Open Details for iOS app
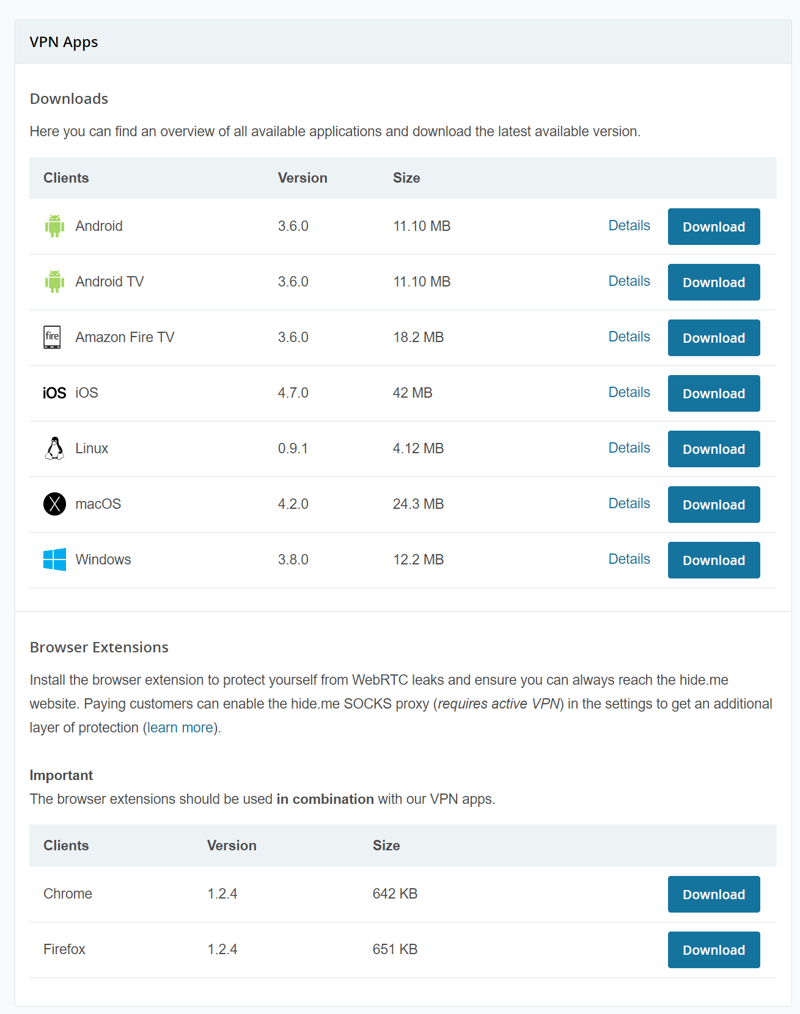Screen dimensions: 800x1014 [x=629, y=393]
